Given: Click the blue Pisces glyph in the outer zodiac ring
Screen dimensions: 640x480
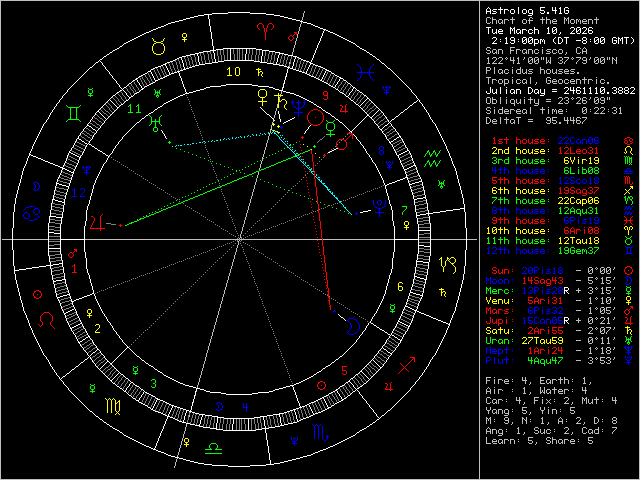Looking at the screenshot, I should point(365,73).
